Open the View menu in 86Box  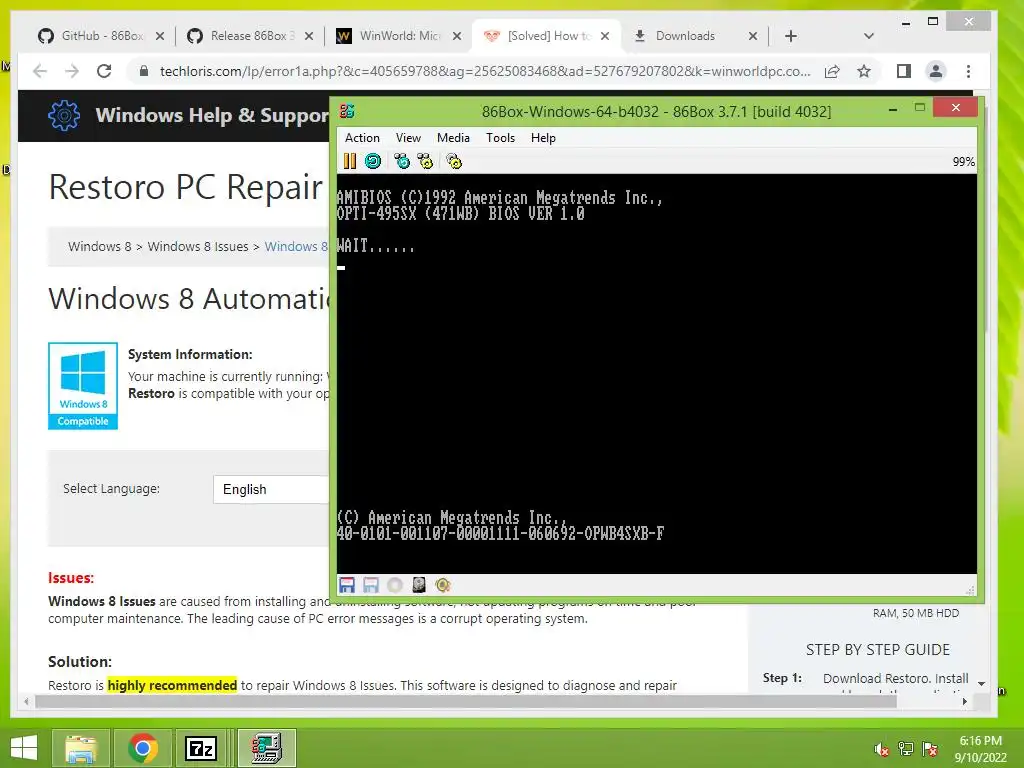[x=408, y=138]
